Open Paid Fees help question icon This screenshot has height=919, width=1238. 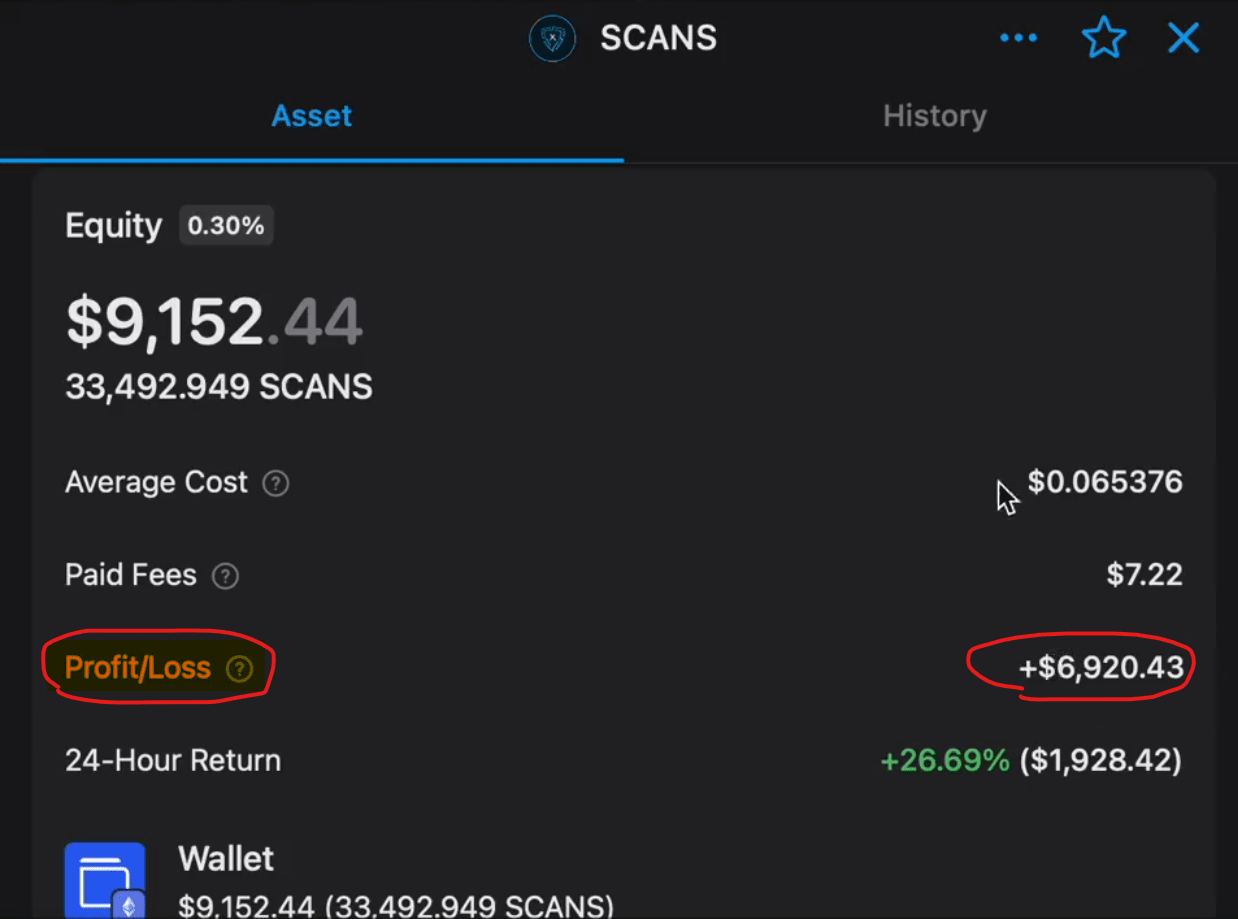[x=226, y=576]
